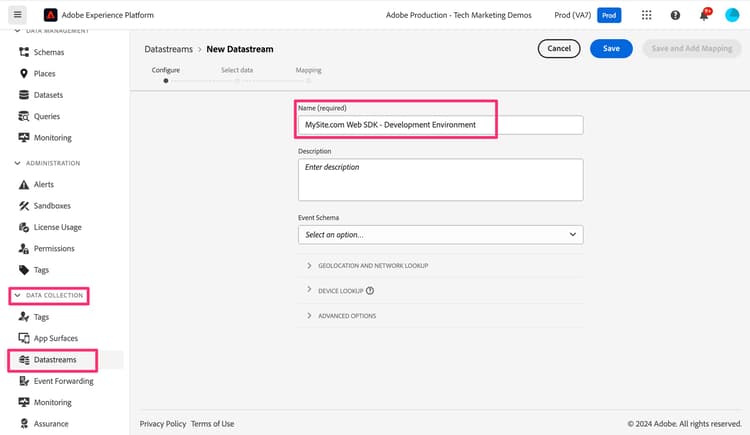The image size is (750, 435).
Task: Select the Datastreams sidebar item
Action: point(55,359)
